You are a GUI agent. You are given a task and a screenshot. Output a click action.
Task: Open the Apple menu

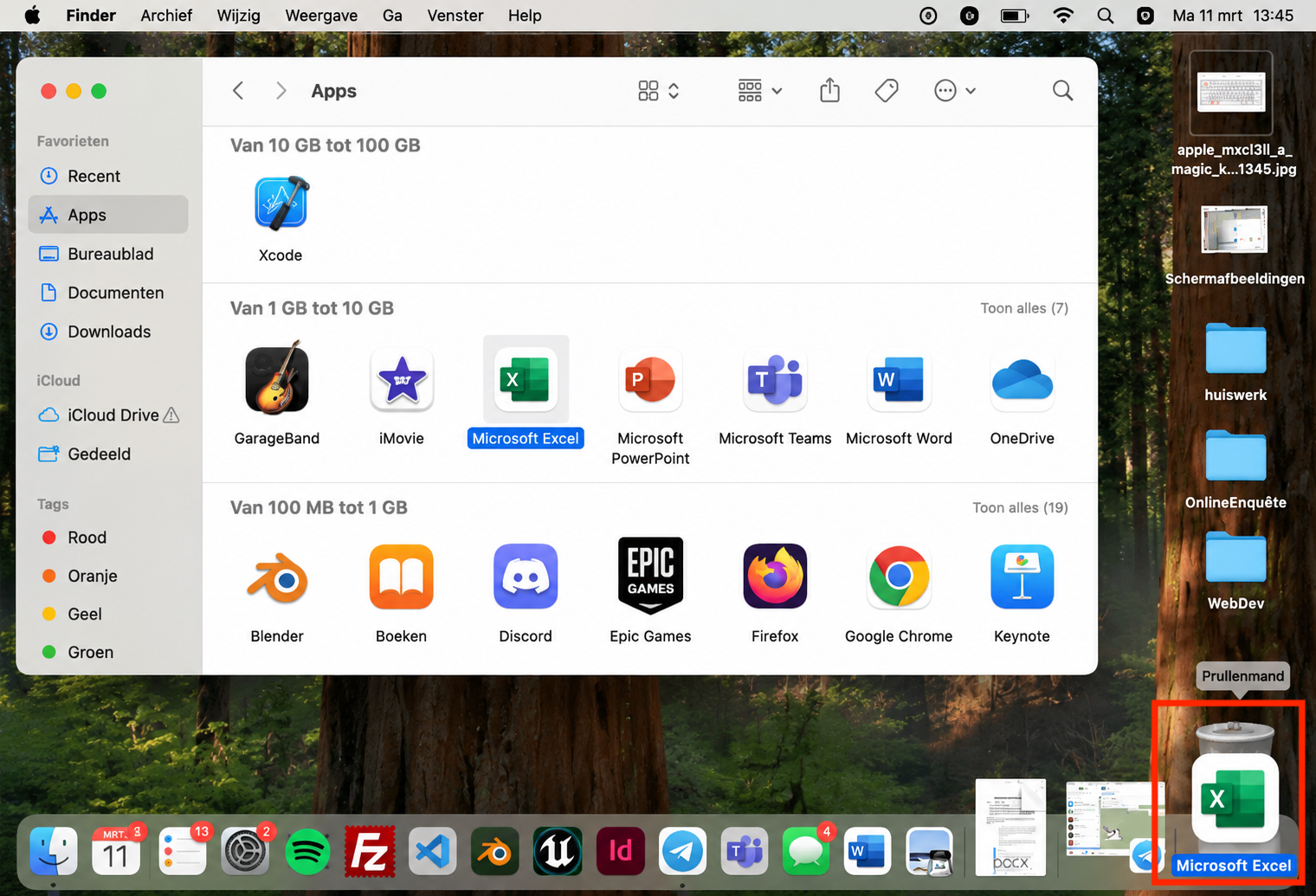coord(32,16)
